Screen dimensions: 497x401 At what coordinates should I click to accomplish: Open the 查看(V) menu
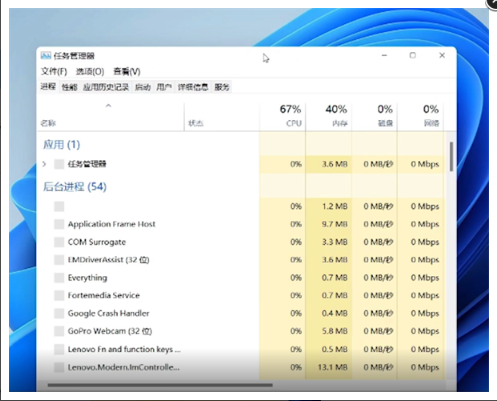(127, 71)
